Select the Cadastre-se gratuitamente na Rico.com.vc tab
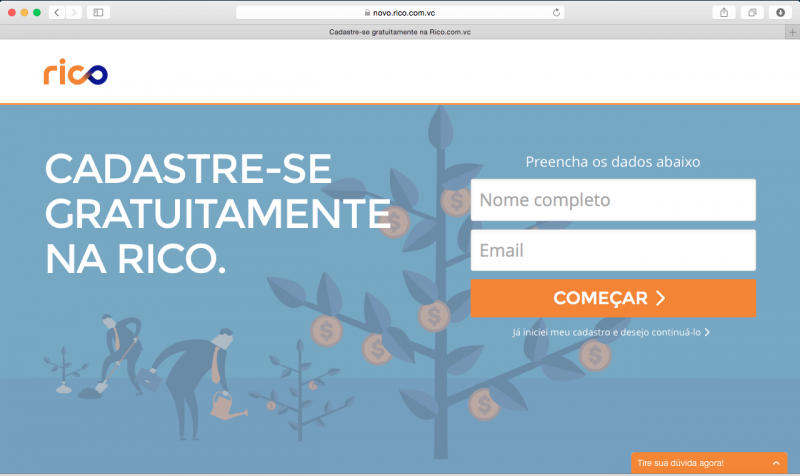The width and height of the screenshot is (800, 476). pyautogui.click(x=400, y=32)
